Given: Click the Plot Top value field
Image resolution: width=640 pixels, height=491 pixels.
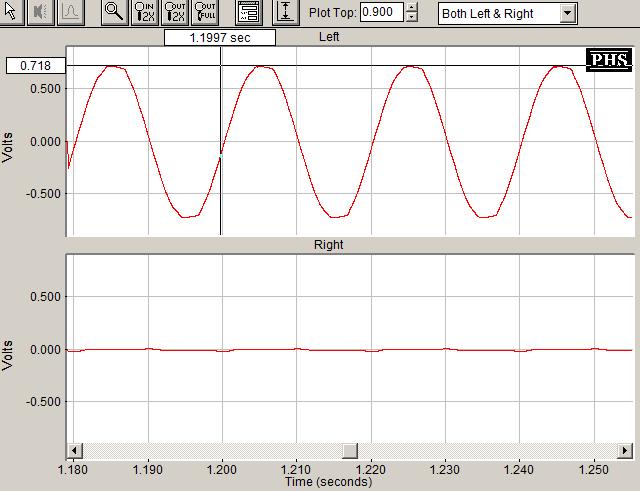Looking at the screenshot, I should [x=382, y=12].
